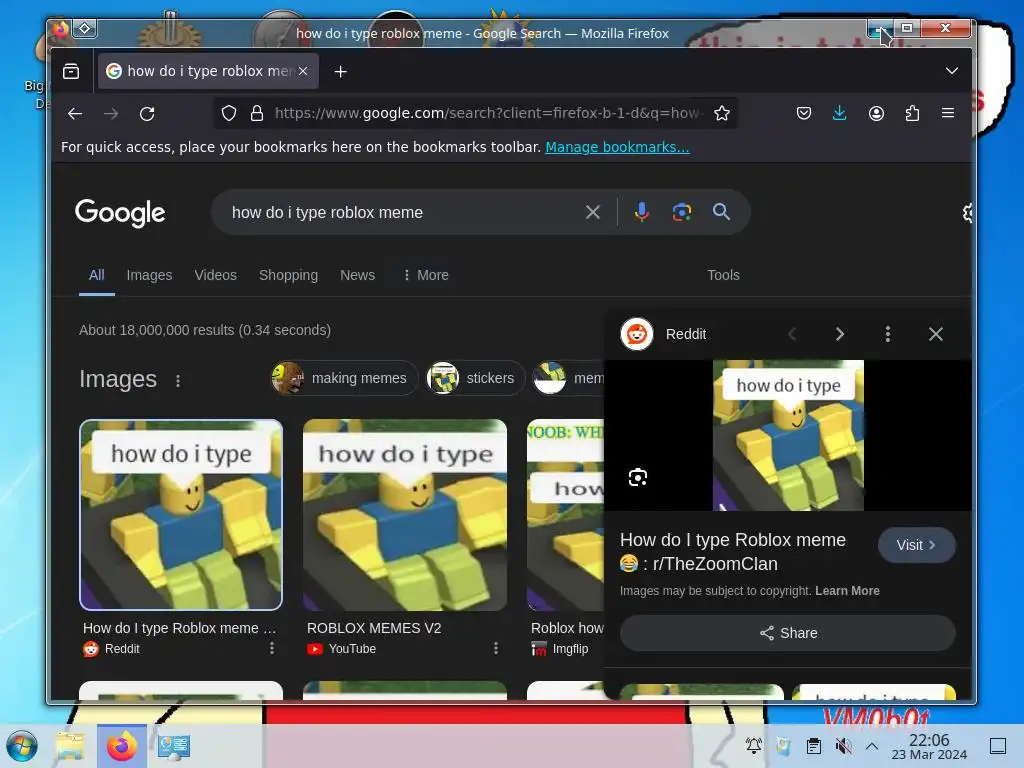Open notifications bell in system tray
The height and width of the screenshot is (768, 1024).
[754, 746]
